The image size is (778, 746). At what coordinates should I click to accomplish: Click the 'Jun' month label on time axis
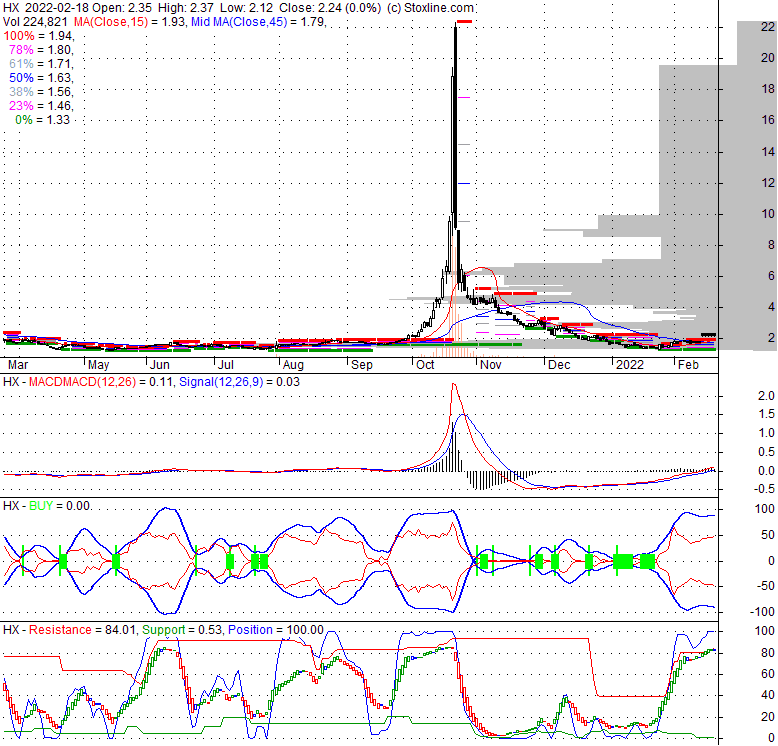[x=160, y=365]
